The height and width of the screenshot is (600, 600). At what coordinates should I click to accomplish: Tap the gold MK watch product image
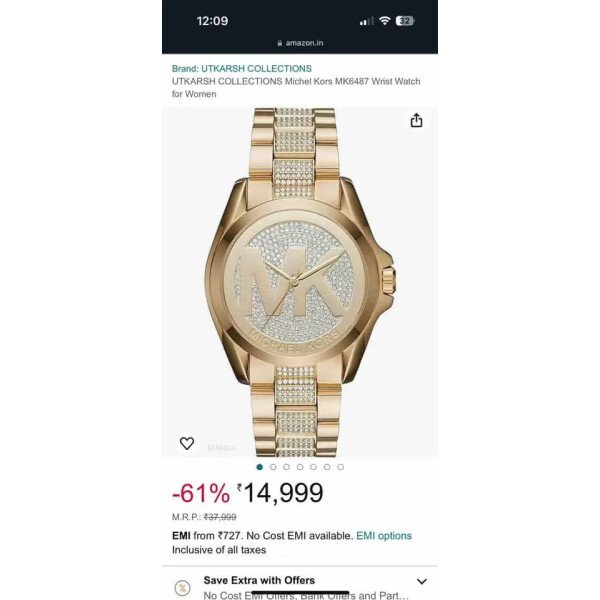coord(300,282)
